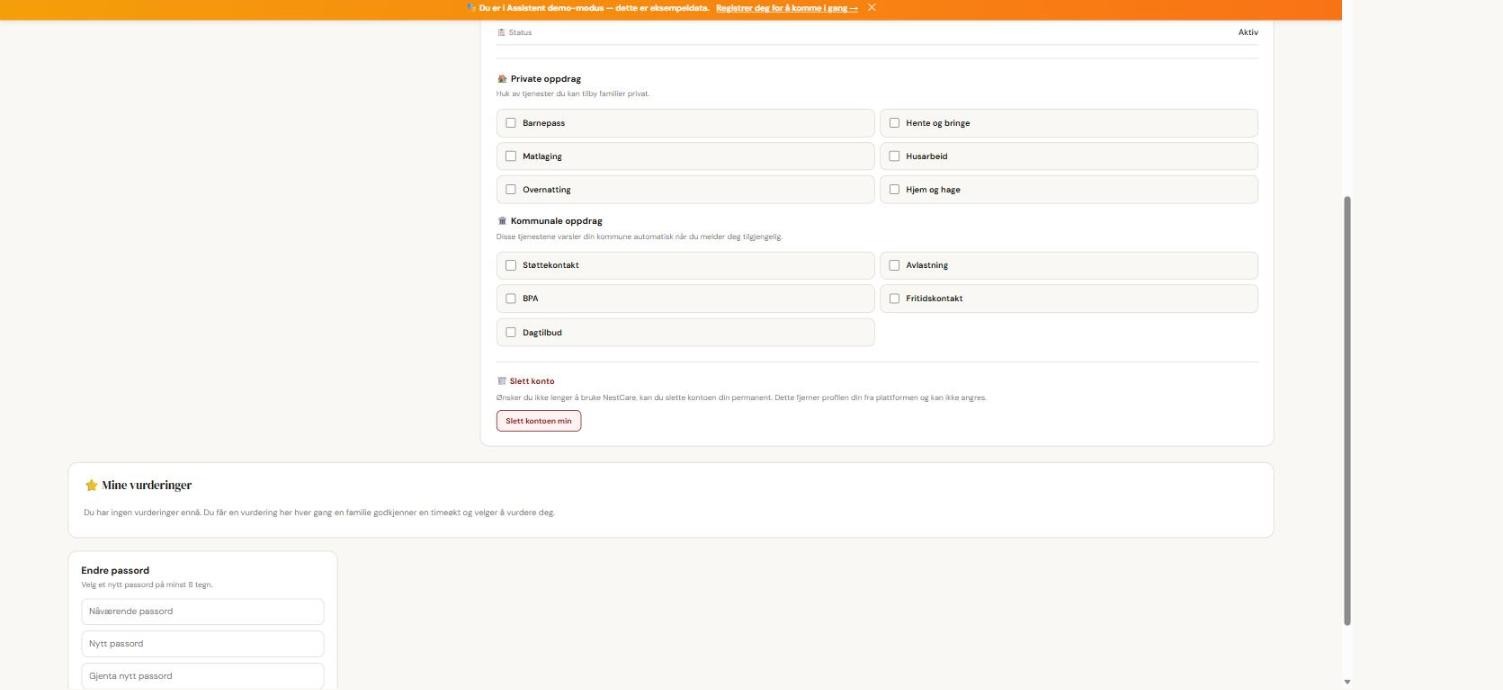Select the Husarbeid checkbox
The image size is (1503, 690).
point(895,156)
